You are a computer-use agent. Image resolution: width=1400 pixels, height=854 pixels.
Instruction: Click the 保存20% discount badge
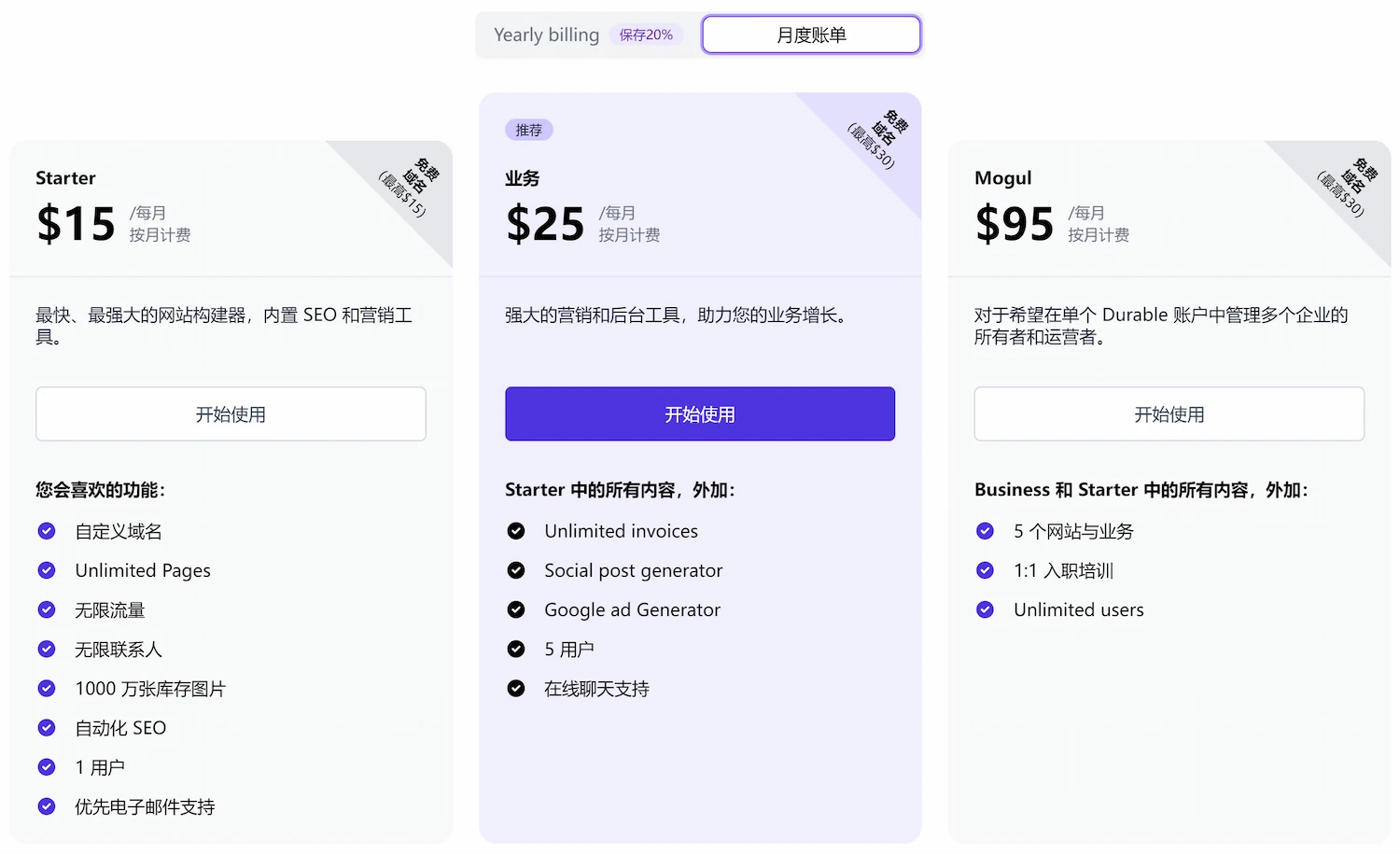[x=646, y=35]
